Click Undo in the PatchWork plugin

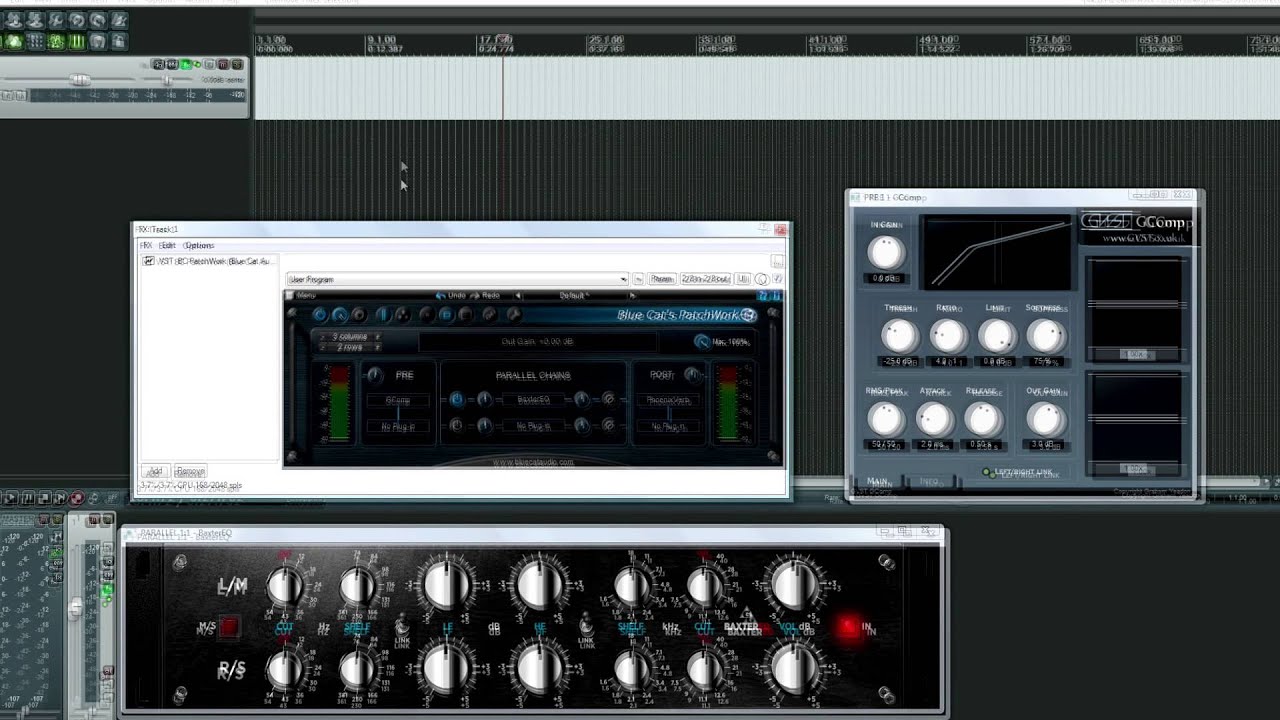451,295
